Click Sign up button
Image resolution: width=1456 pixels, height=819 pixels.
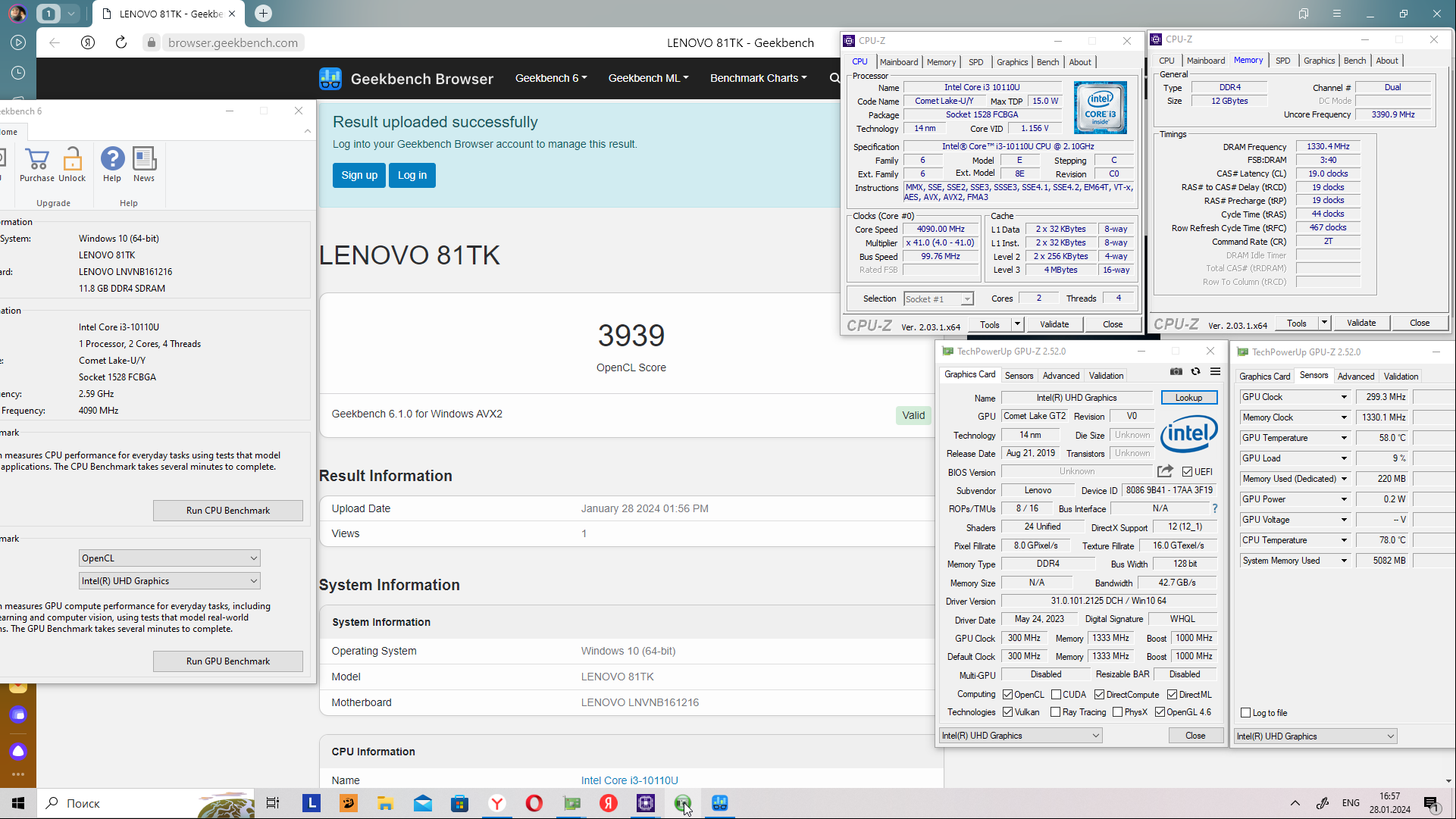coord(359,175)
